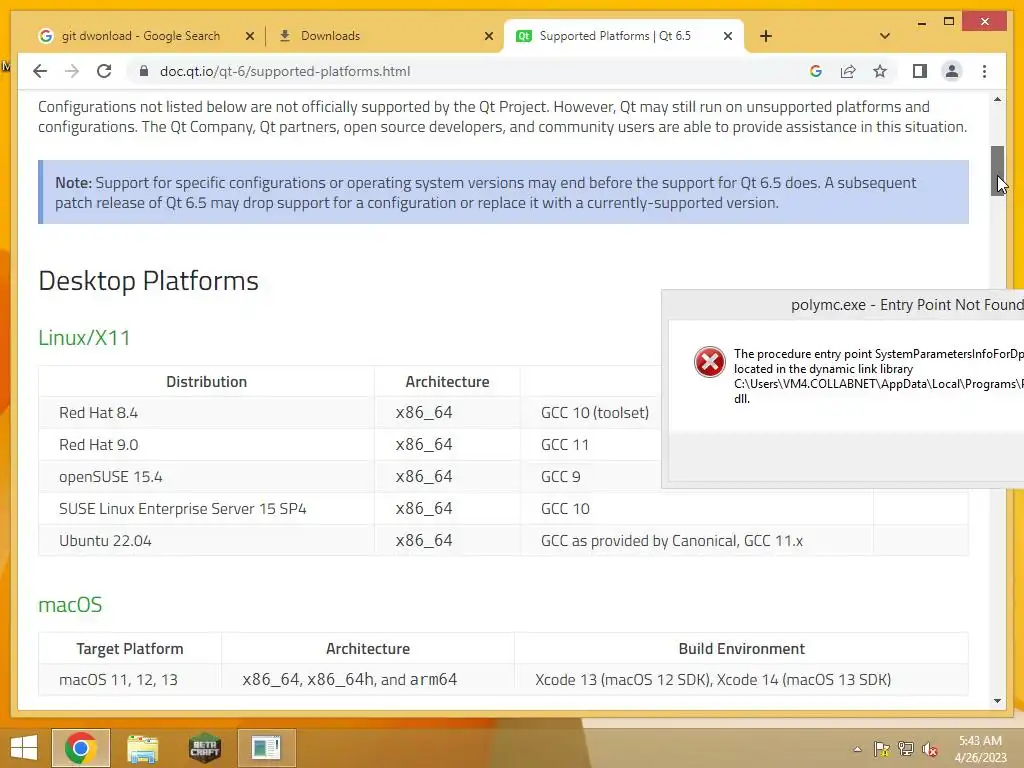Open the Chrome side panel icon
The width and height of the screenshot is (1024, 768).
pyautogui.click(x=920, y=71)
